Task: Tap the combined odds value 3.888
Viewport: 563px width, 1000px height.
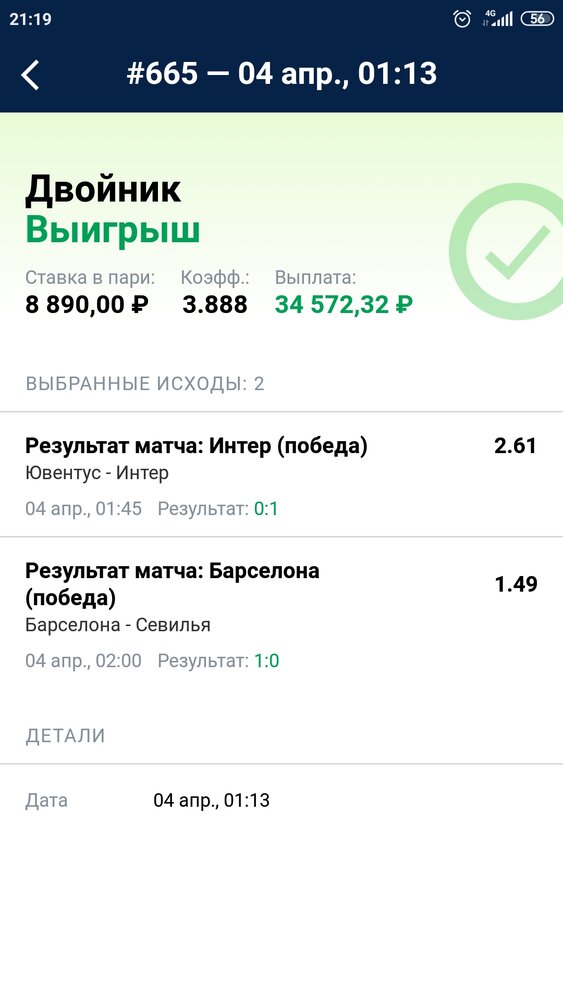Action: (x=214, y=304)
